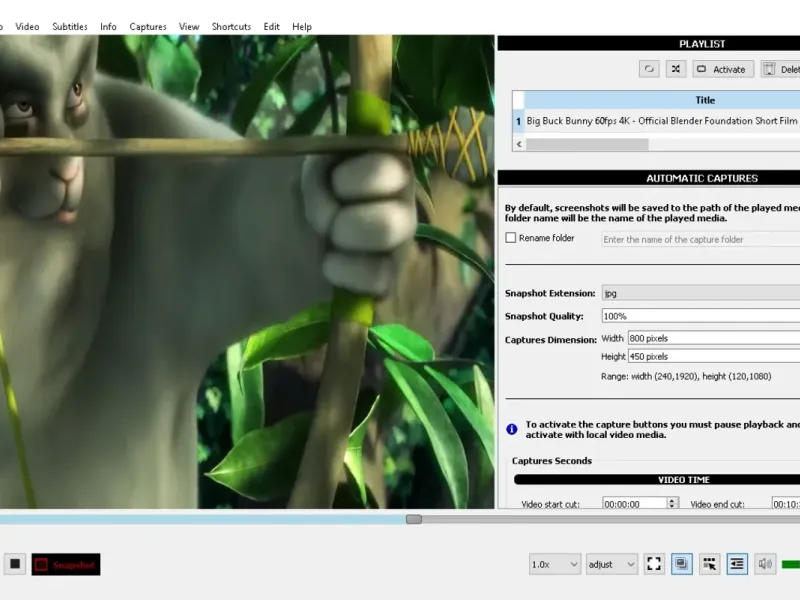Select Big Buck Bunny playlist entry
This screenshot has height=600, width=800.
click(660, 122)
